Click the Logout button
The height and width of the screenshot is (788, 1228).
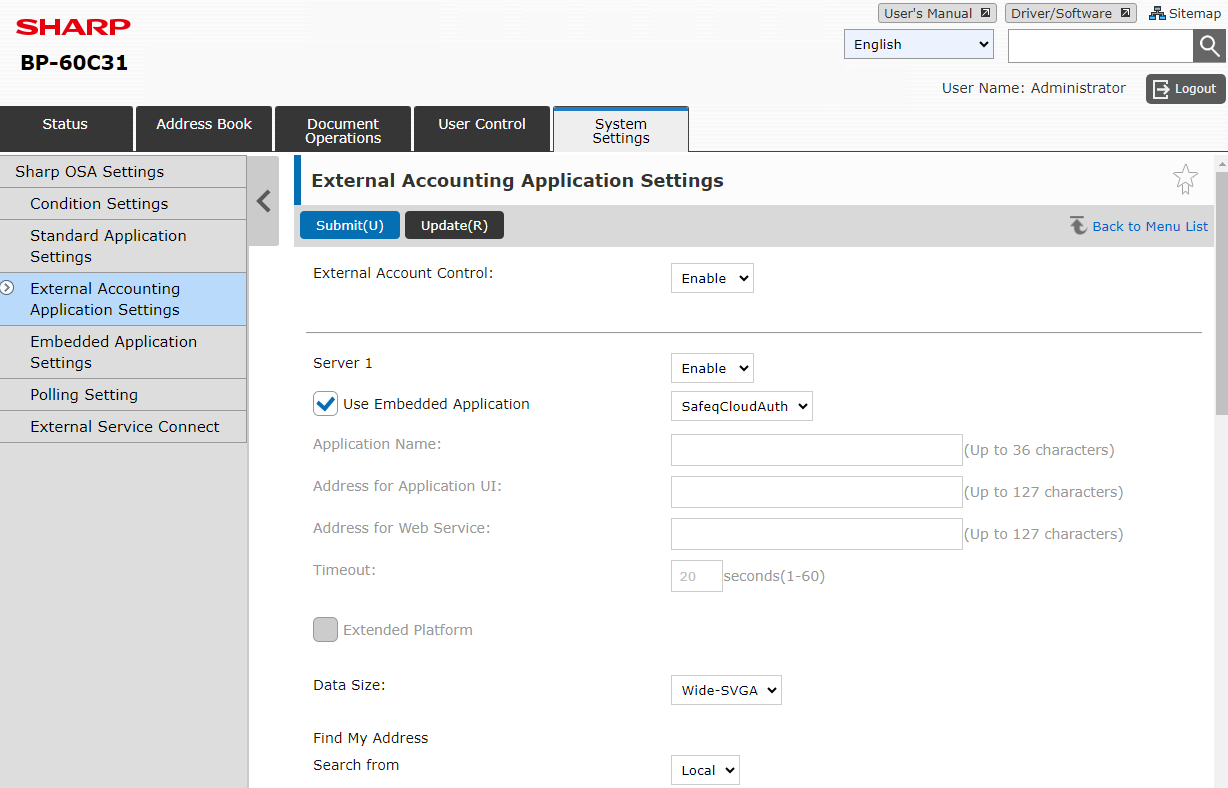(1185, 89)
